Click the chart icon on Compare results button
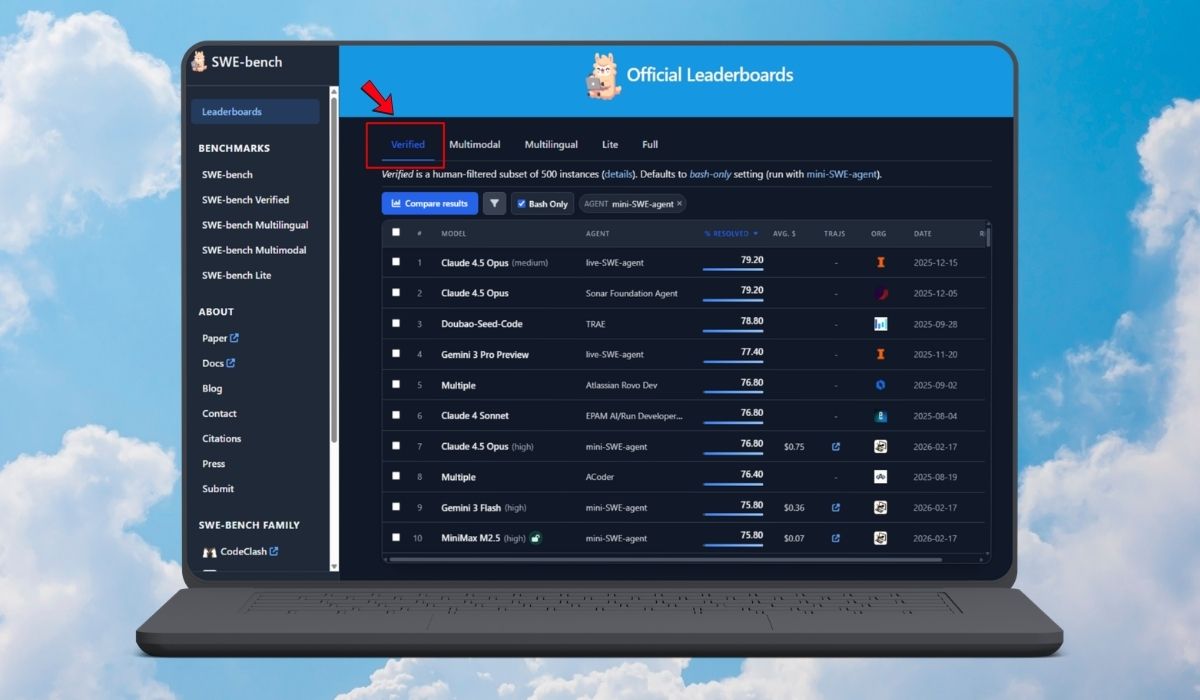 tap(396, 203)
